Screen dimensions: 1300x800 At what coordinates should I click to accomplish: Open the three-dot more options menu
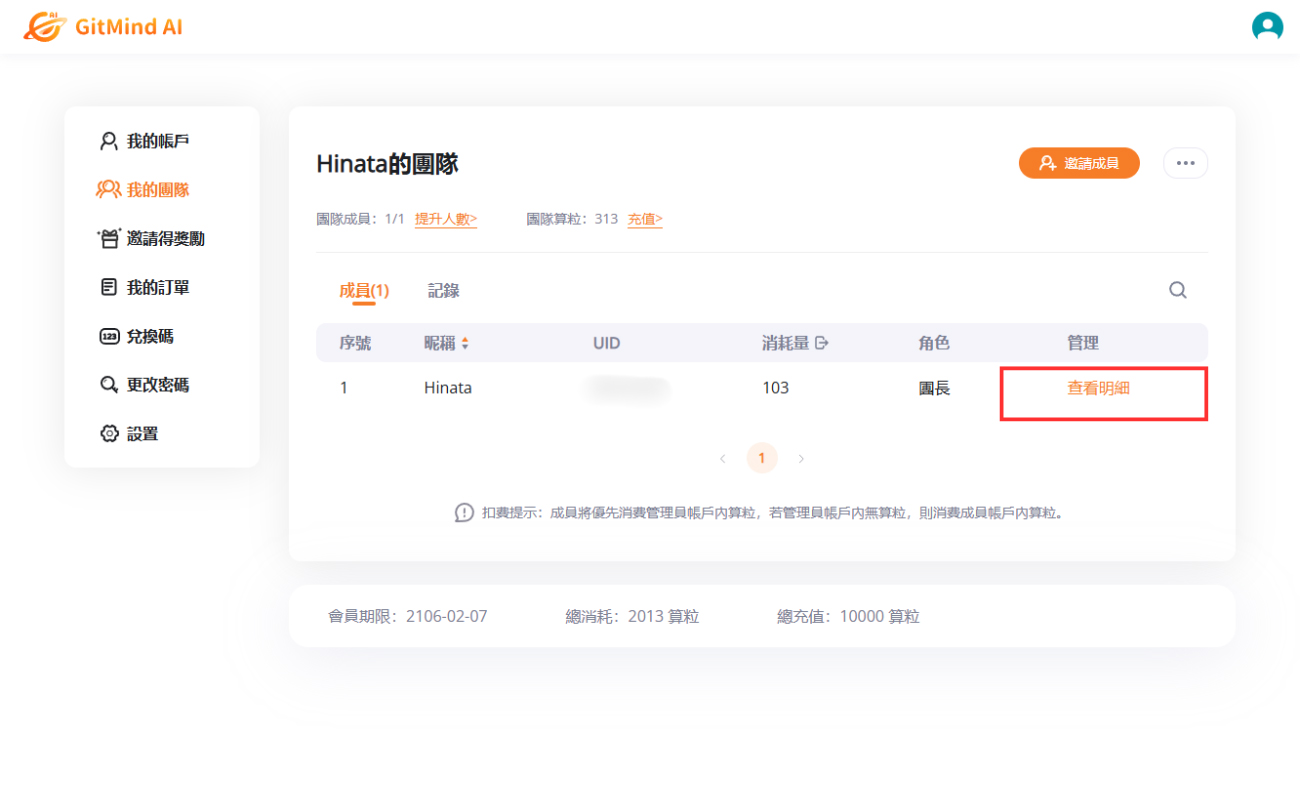click(x=1186, y=163)
